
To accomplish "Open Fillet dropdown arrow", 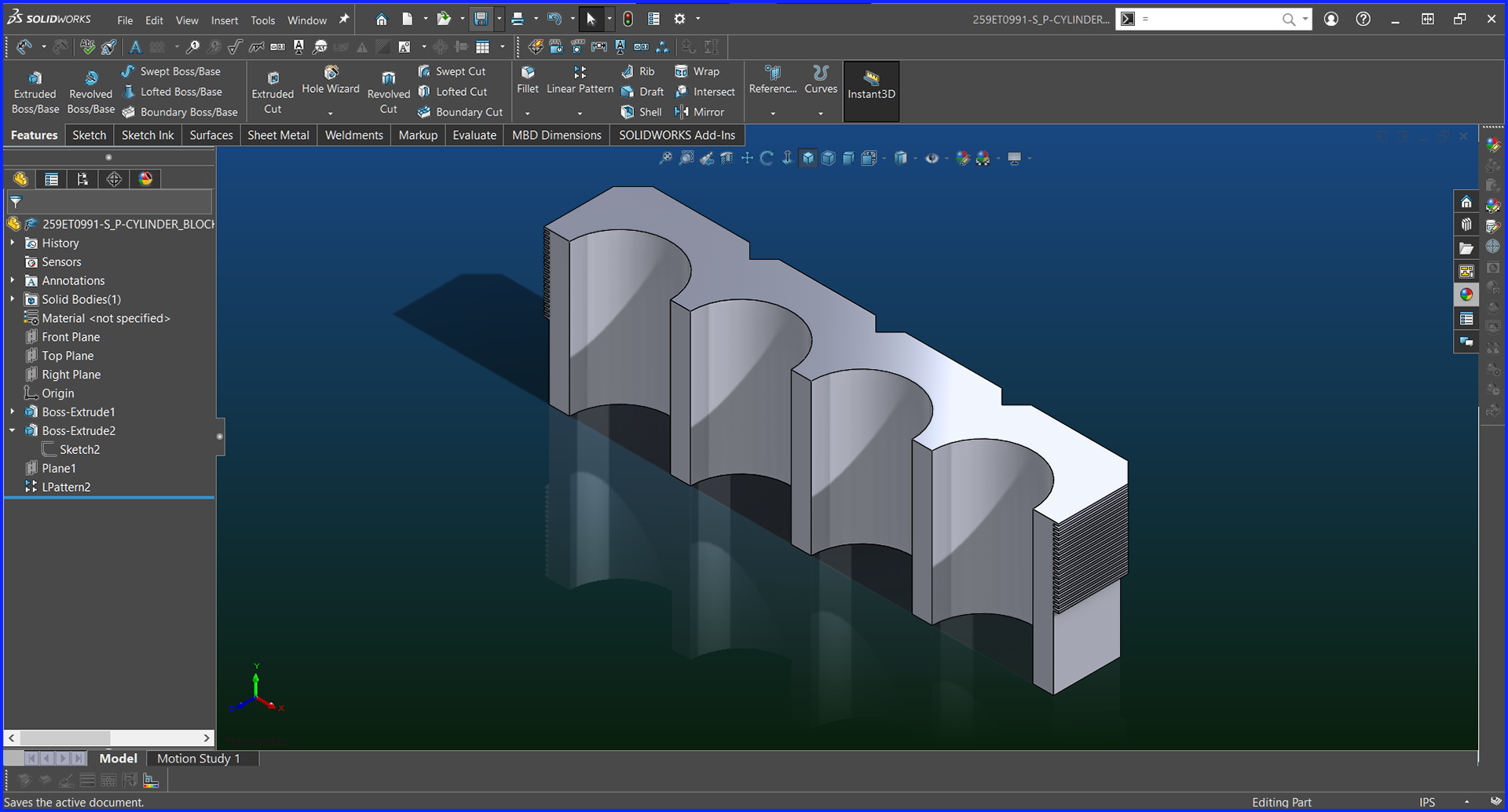I will coord(528,113).
